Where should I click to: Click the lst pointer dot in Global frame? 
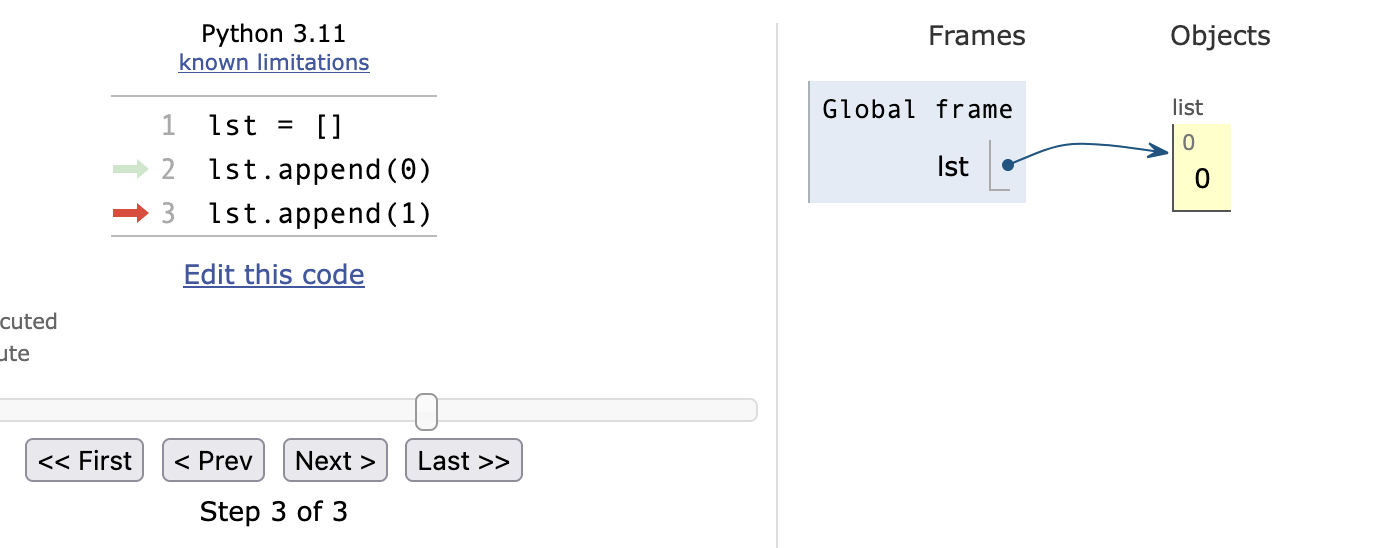tap(1007, 165)
